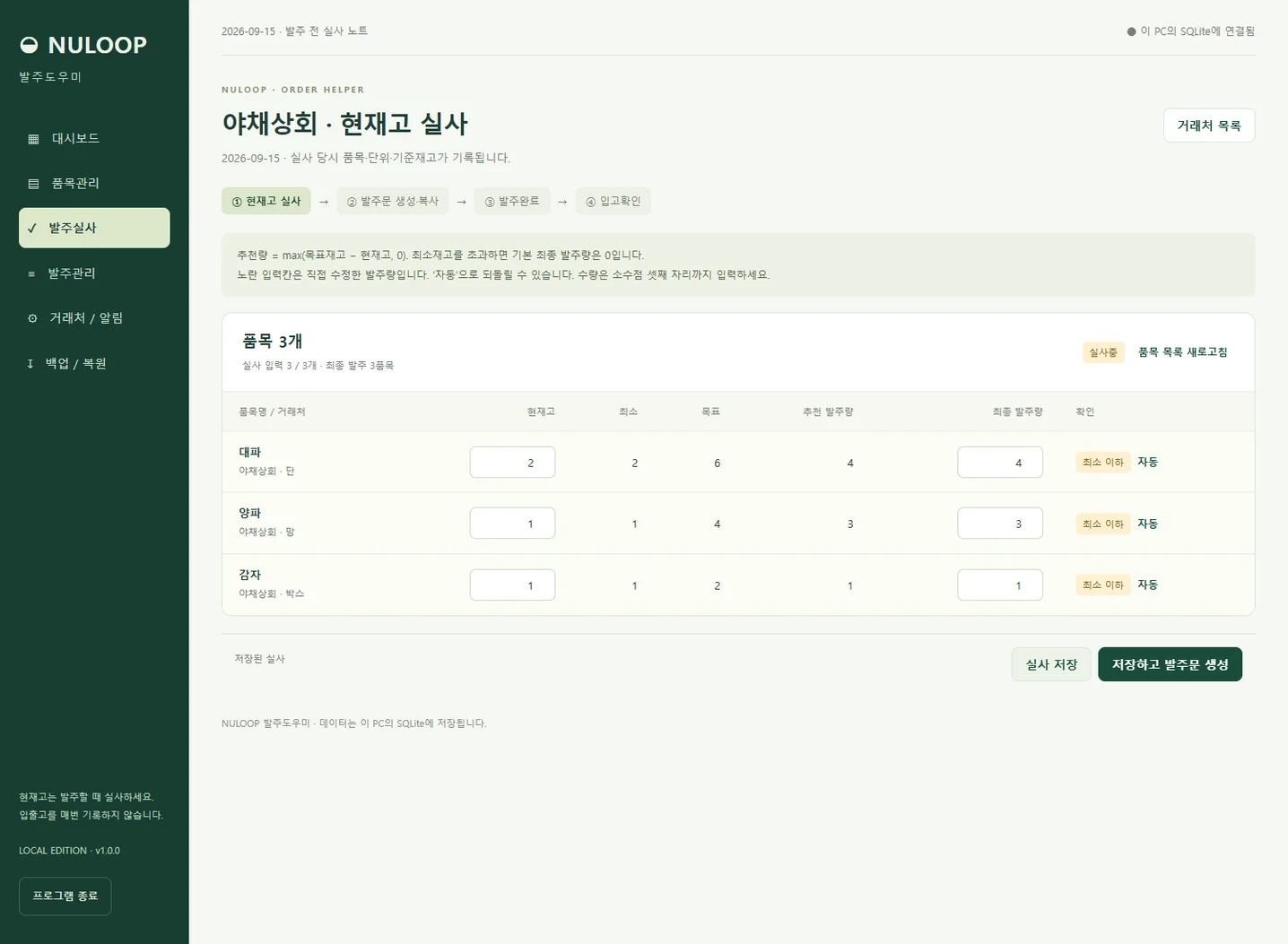The width and height of the screenshot is (1288, 944).
Task: Click the NULOOP logo icon
Action: (x=29, y=45)
